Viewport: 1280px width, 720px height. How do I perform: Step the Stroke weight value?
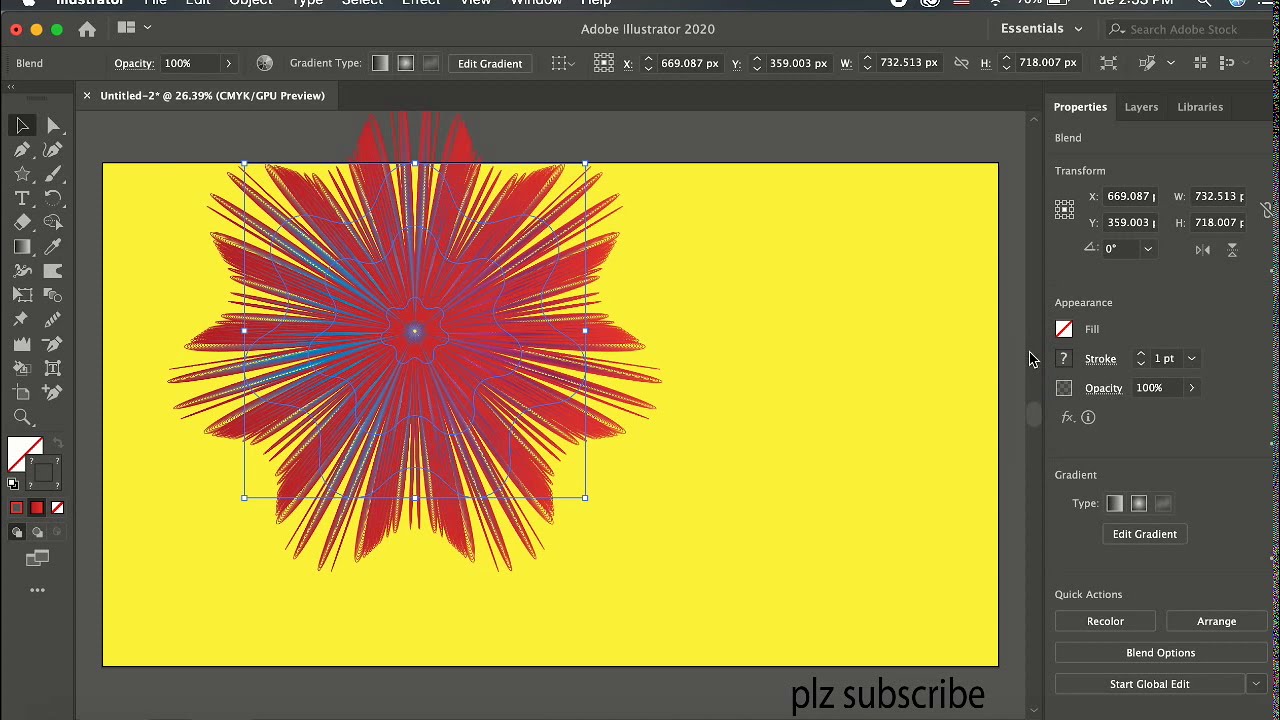(x=1141, y=358)
